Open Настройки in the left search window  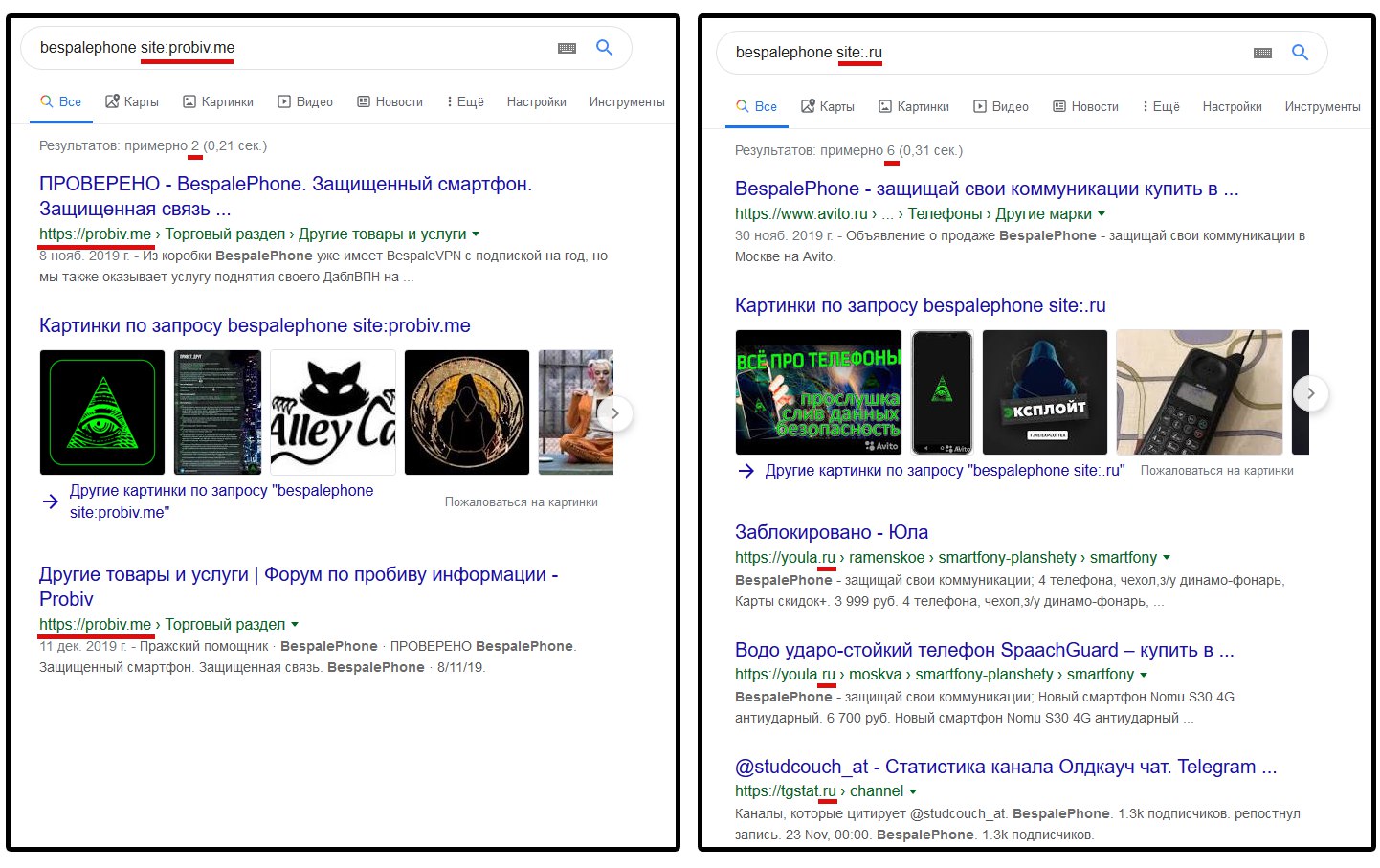tap(536, 101)
